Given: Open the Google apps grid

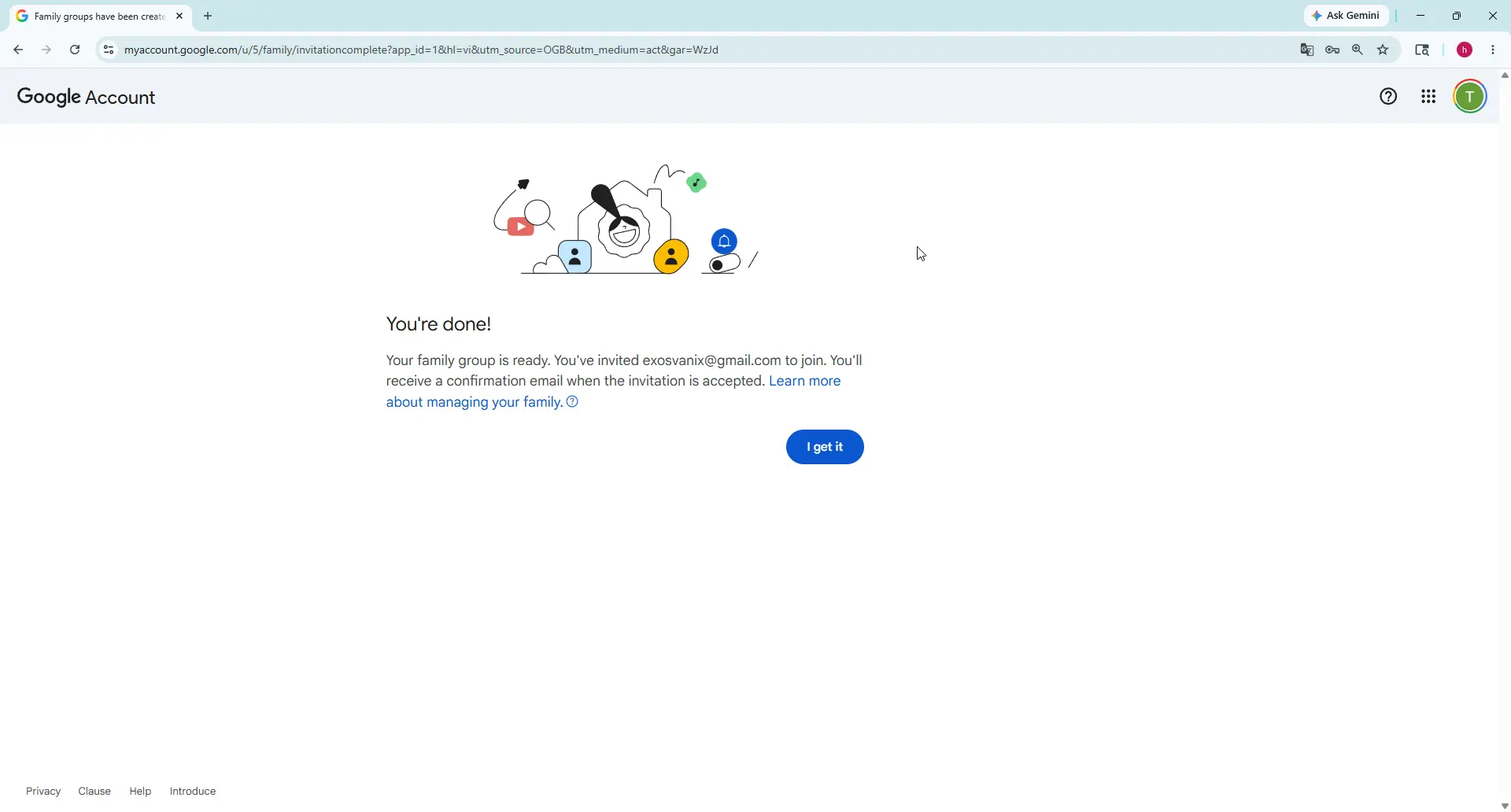Looking at the screenshot, I should coord(1430,97).
